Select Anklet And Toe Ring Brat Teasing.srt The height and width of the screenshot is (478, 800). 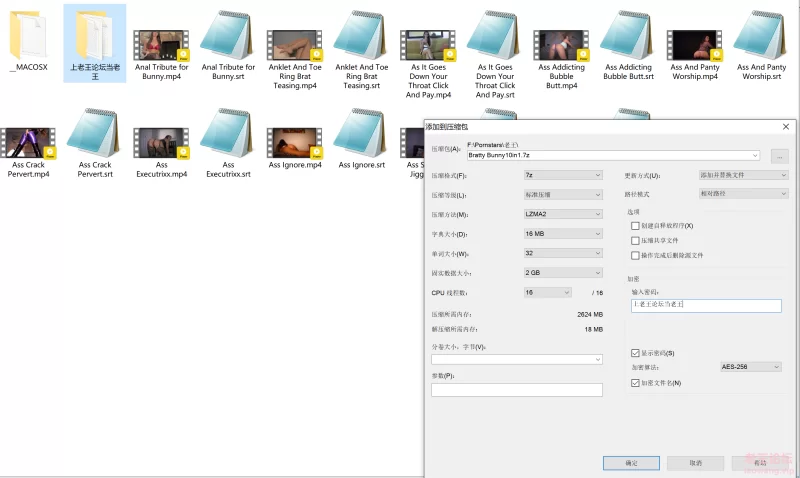tap(361, 35)
